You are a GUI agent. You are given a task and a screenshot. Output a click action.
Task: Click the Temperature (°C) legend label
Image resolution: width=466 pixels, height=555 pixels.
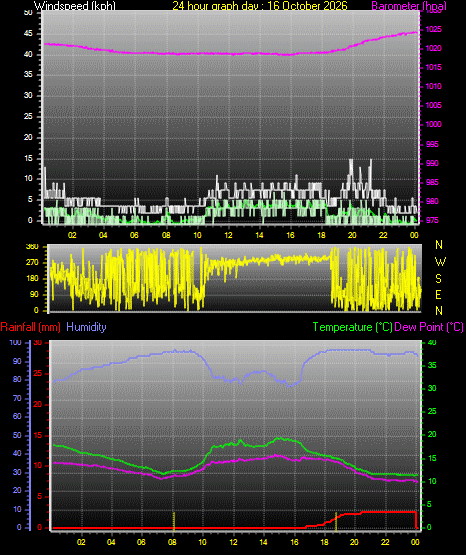point(352,327)
